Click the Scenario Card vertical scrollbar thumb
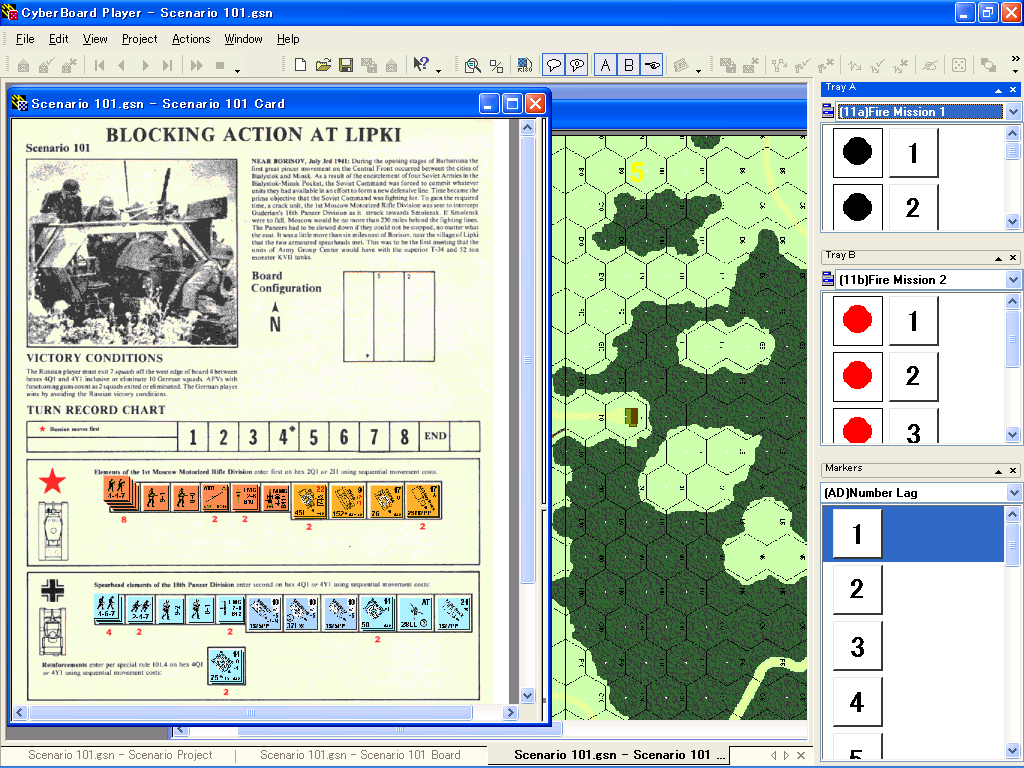Image resolution: width=1024 pixels, height=768 pixels. pos(528,359)
